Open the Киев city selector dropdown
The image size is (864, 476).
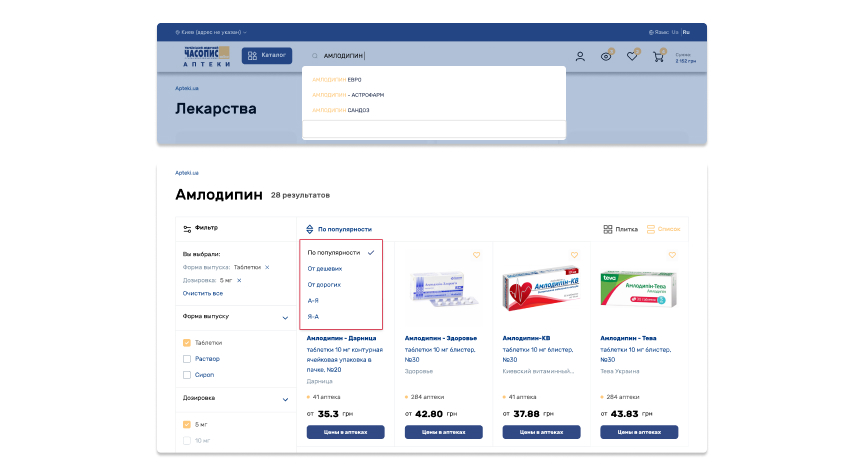pos(210,32)
